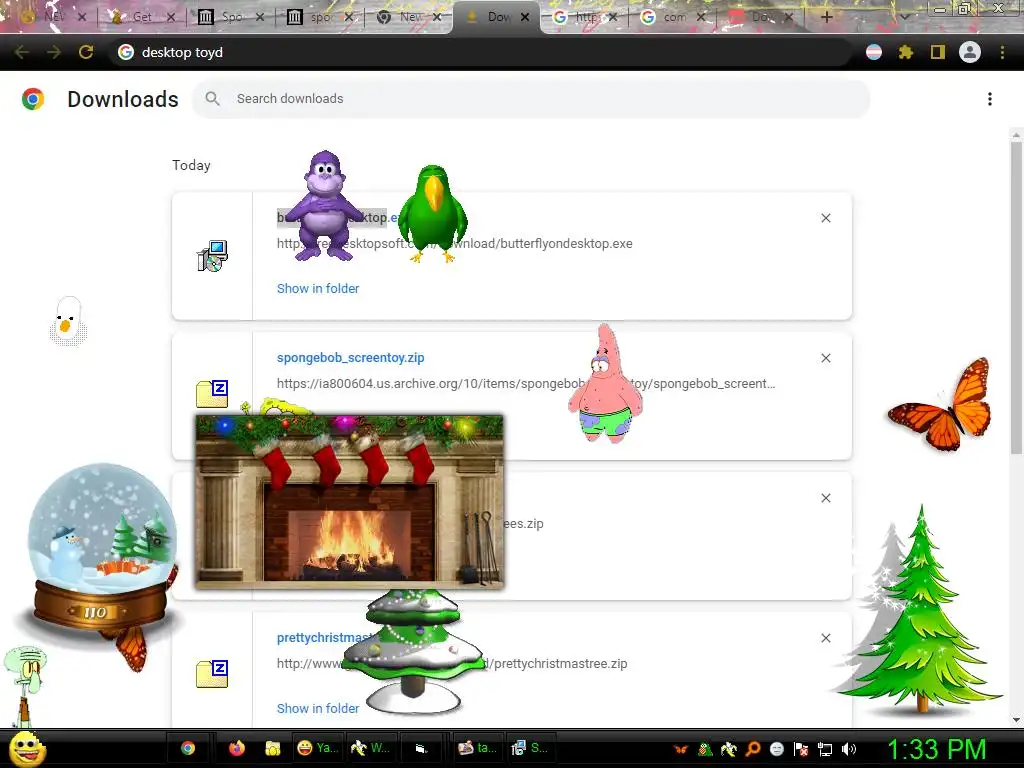The height and width of the screenshot is (768, 1024).
Task: Click the network tray icon
Action: click(825, 749)
